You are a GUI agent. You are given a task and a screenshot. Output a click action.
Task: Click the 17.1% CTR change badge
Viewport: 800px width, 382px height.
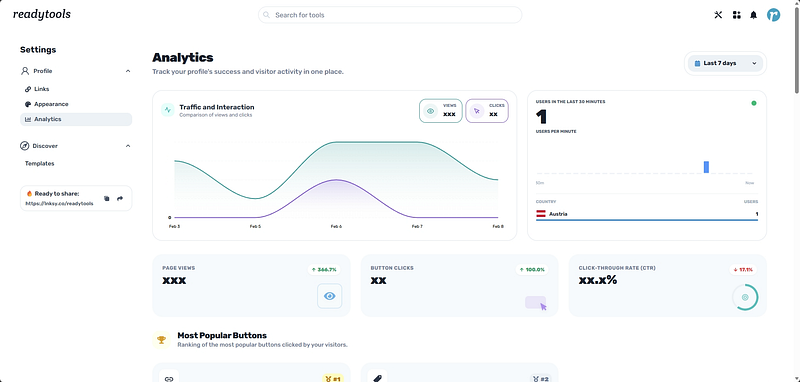[x=742, y=269]
